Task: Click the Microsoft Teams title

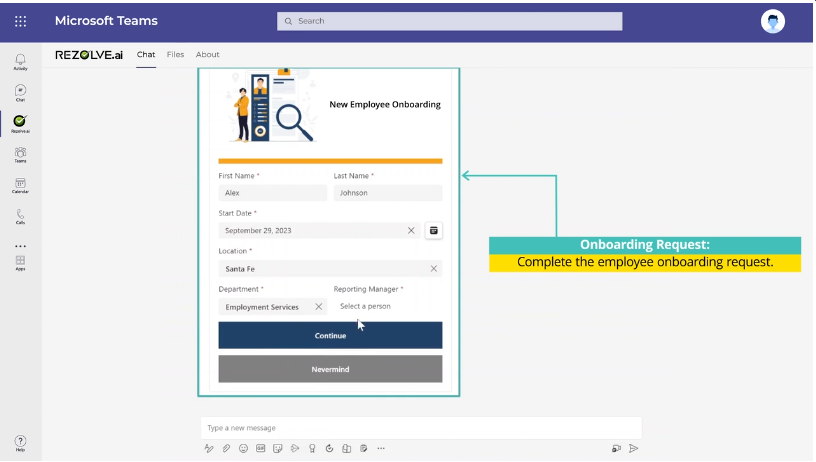Action: [106, 21]
